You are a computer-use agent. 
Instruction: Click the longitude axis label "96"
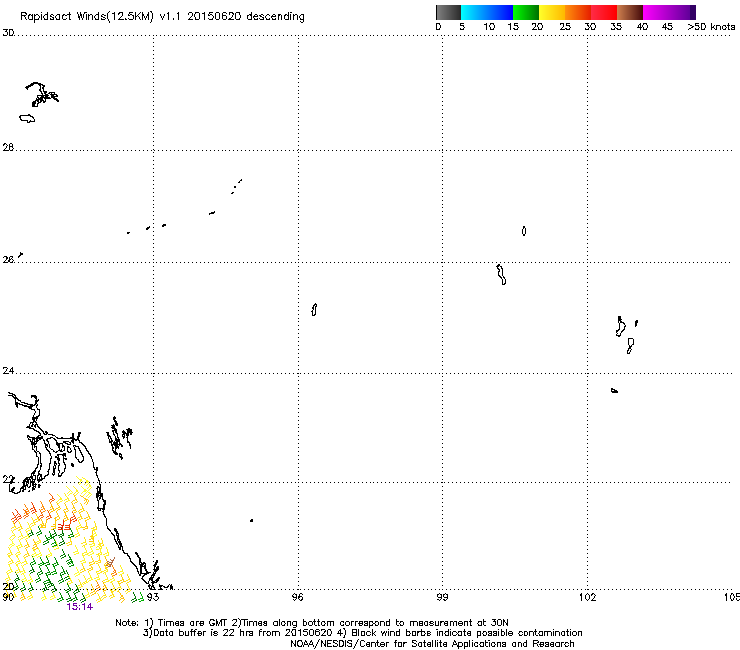(297, 597)
